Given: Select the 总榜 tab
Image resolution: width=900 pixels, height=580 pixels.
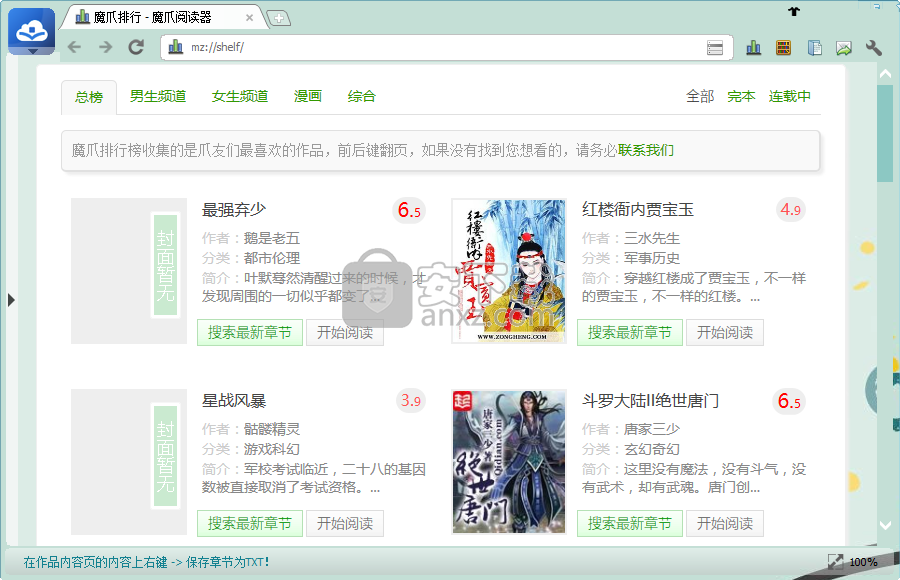Looking at the screenshot, I should point(89,97).
